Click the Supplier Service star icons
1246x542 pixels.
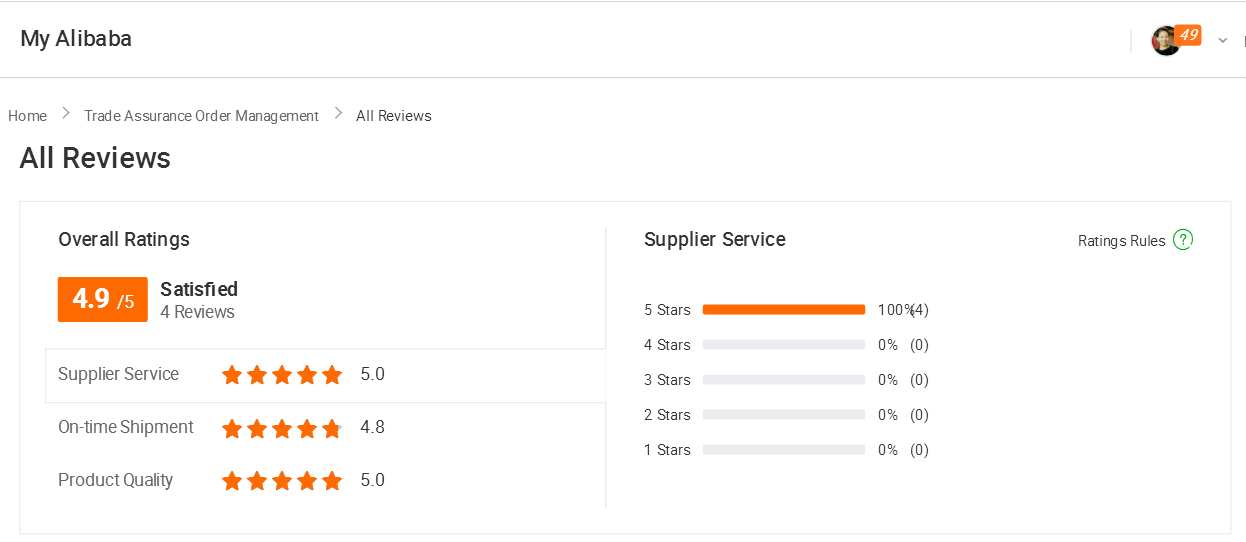click(x=282, y=375)
